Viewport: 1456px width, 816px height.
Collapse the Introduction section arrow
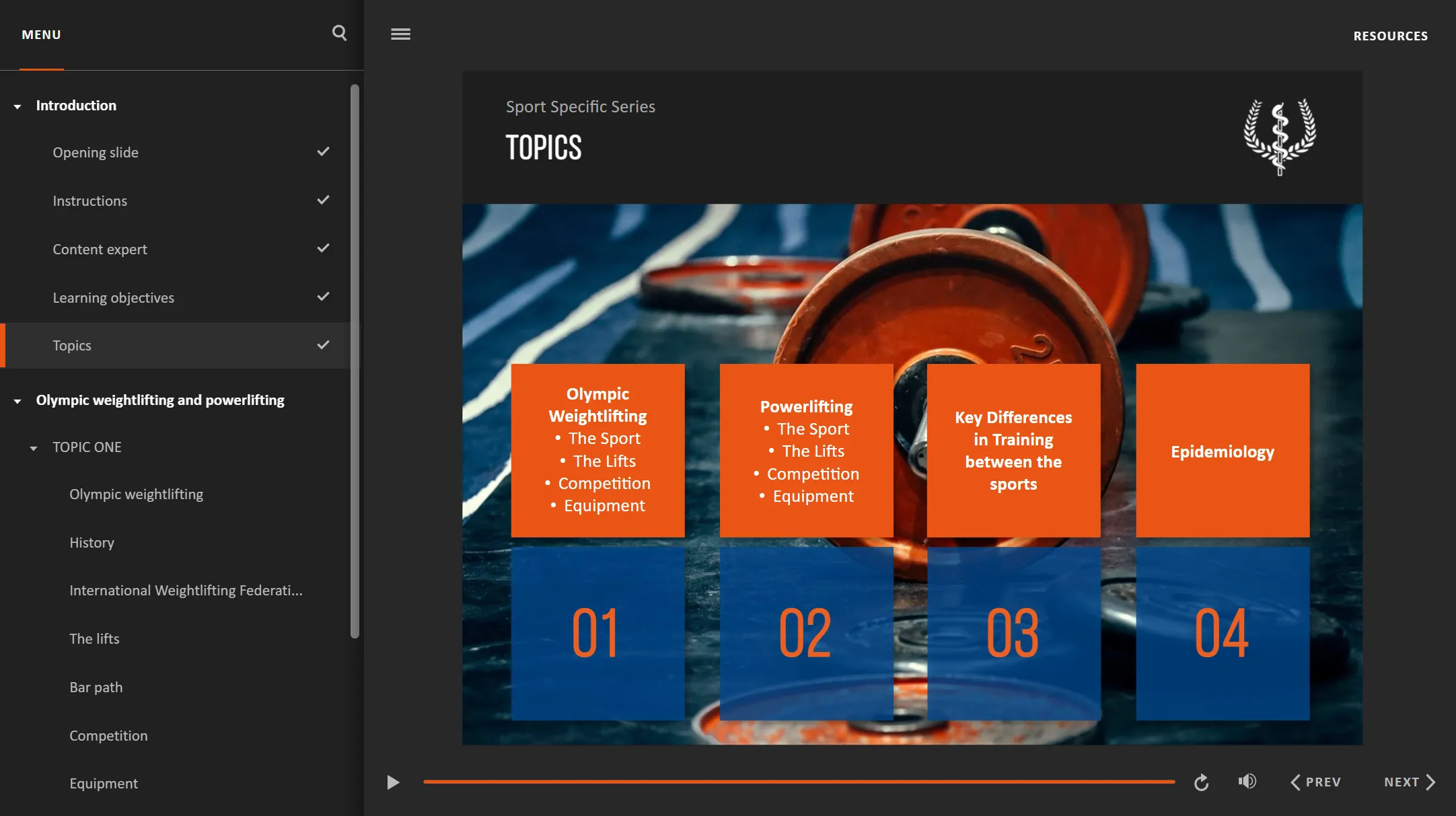click(x=17, y=106)
